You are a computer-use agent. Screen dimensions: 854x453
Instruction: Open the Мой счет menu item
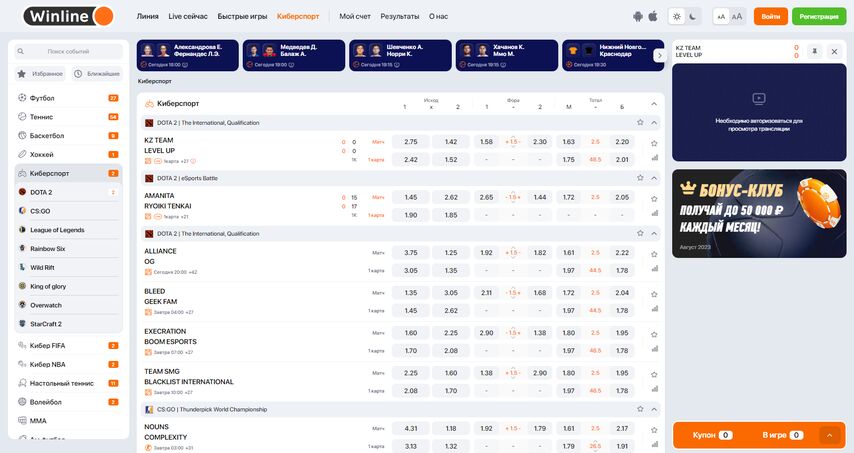click(x=355, y=16)
